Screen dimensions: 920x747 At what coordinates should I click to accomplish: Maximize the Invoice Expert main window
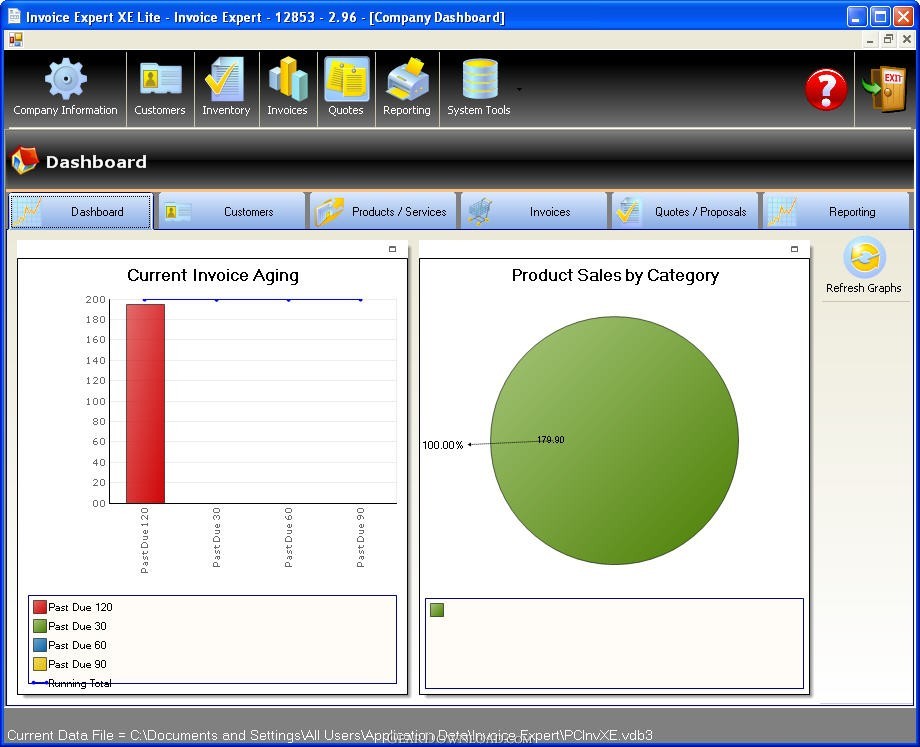pos(880,16)
